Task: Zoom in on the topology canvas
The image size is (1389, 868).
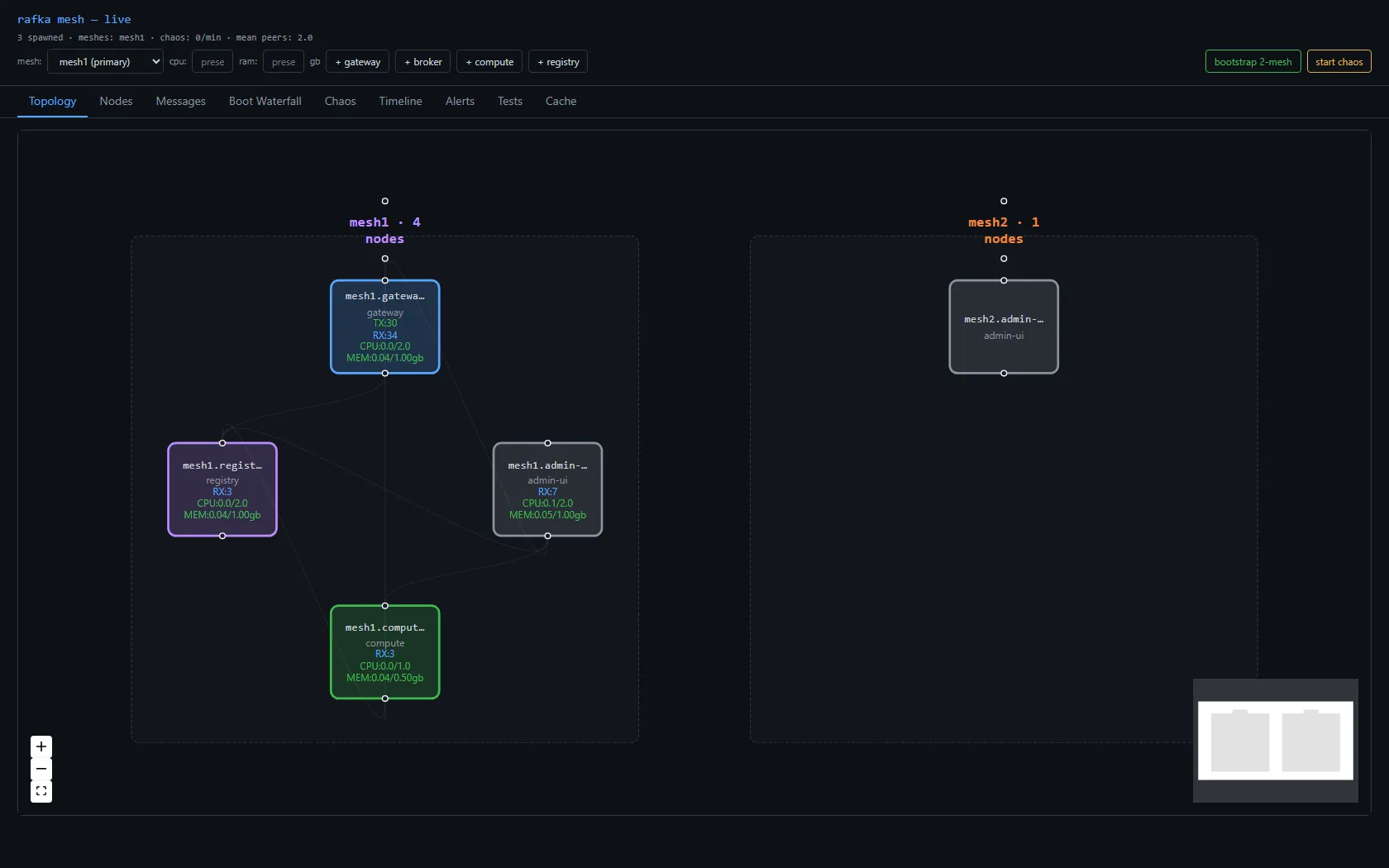Action: (x=41, y=746)
